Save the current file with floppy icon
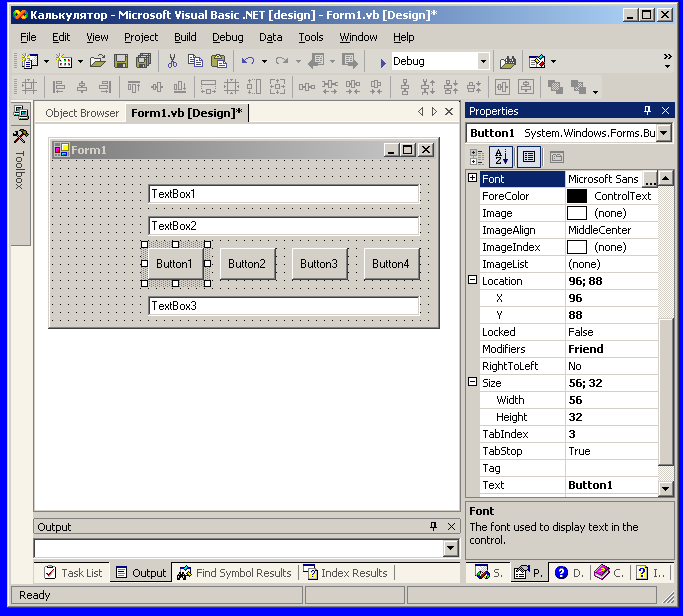Image resolution: width=683 pixels, height=616 pixels. pos(121,61)
